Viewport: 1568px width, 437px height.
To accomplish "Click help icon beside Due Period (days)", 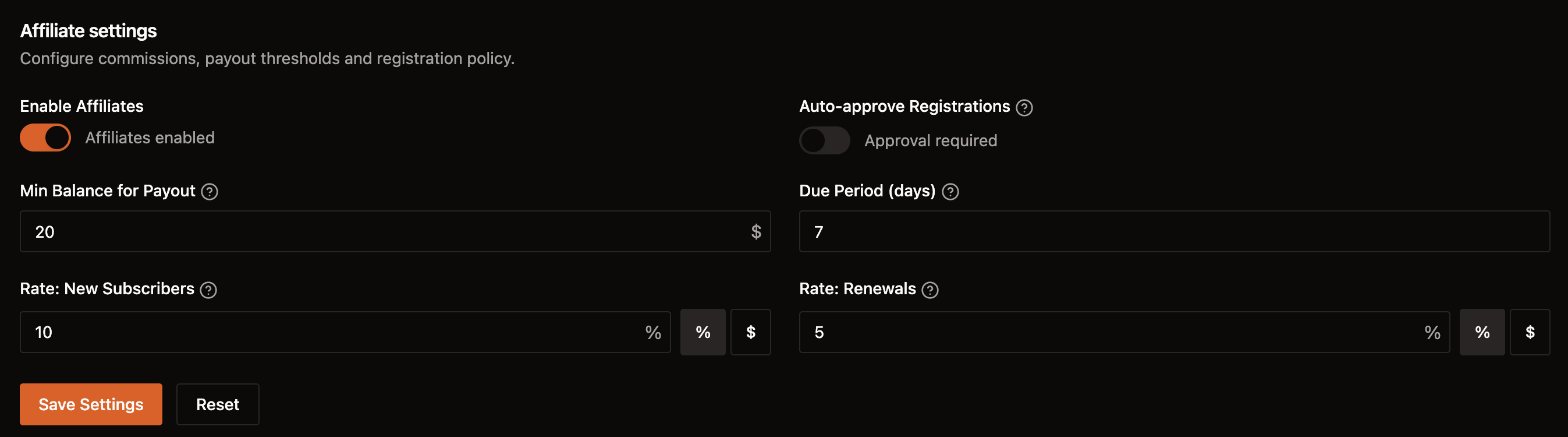I will (950, 191).
